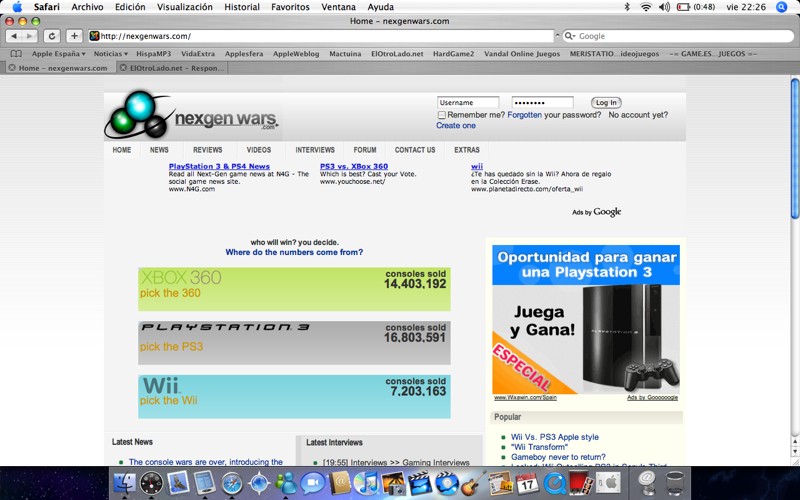
Task: Open the HispaMP3 bookmark
Action: tap(154, 54)
